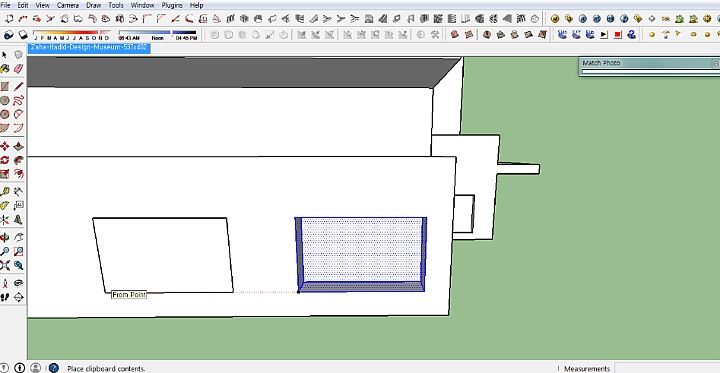Select the Pan hand tool
720x373 pixels.
pyautogui.click(x=18, y=237)
